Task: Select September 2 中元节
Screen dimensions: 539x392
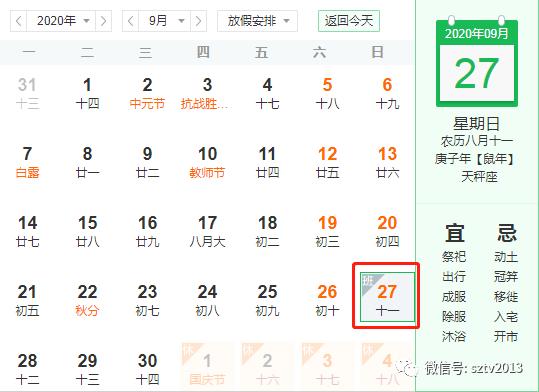Action: (147, 94)
